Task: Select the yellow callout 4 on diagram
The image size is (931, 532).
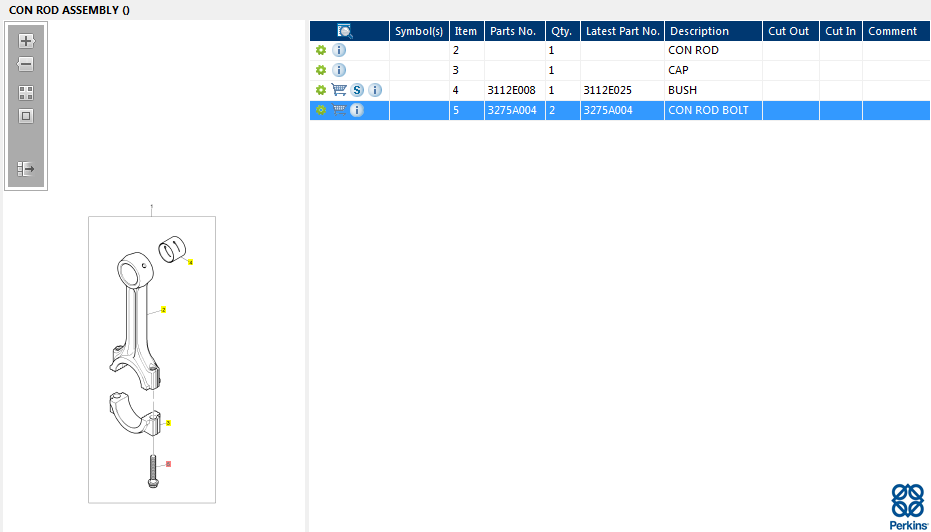Action: (191, 262)
